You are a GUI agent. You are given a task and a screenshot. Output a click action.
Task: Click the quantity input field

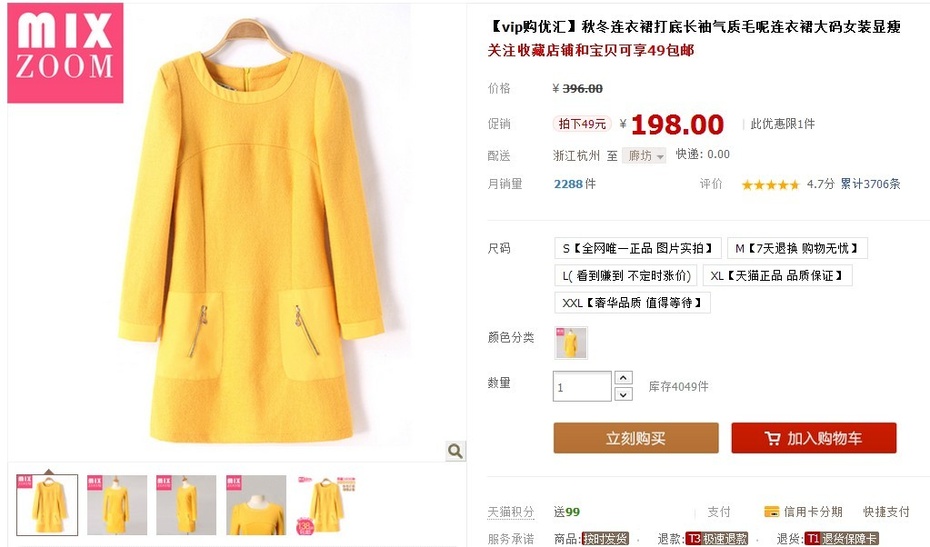click(582, 386)
